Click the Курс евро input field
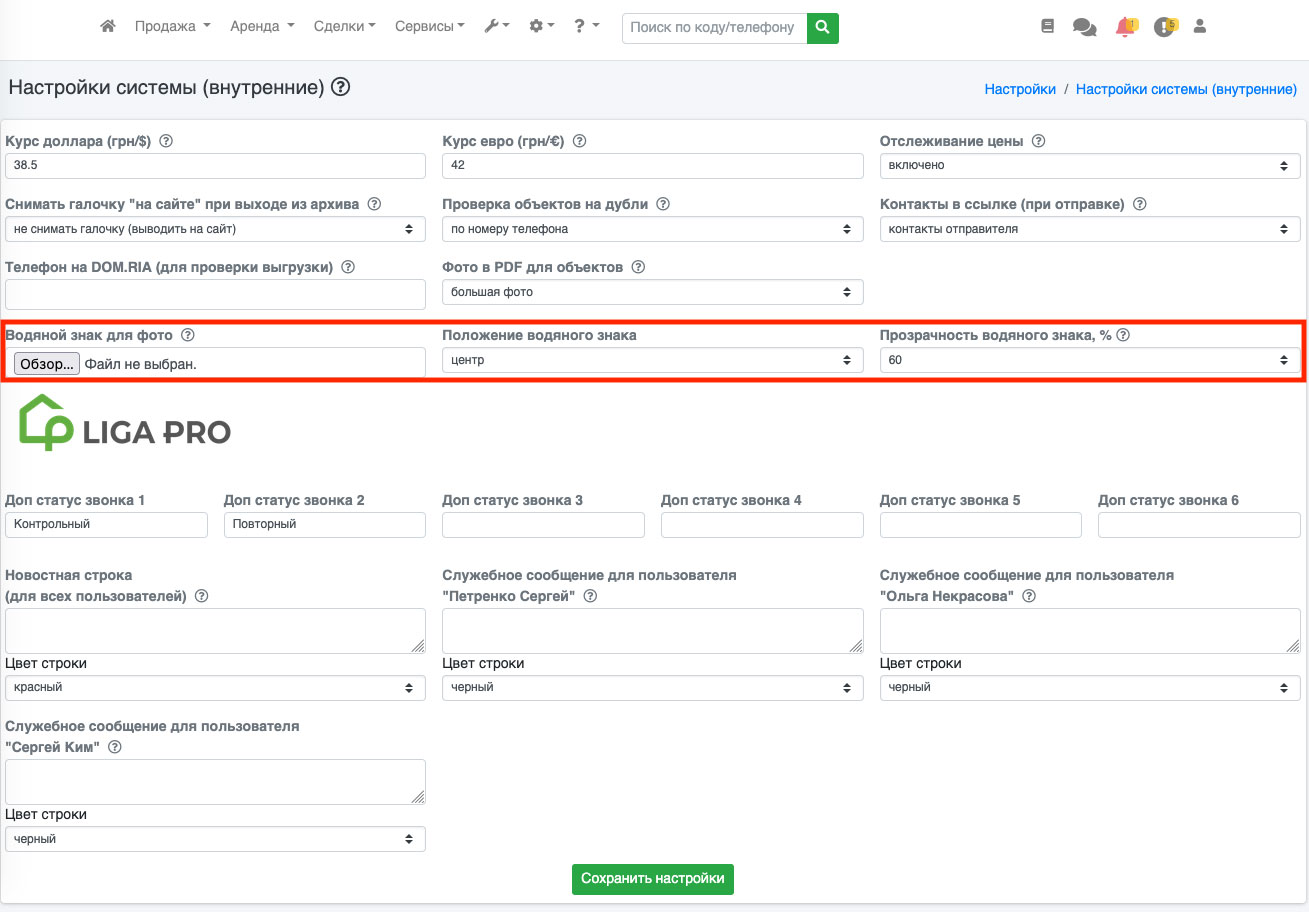The image size is (1309, 912). point(652,166)
